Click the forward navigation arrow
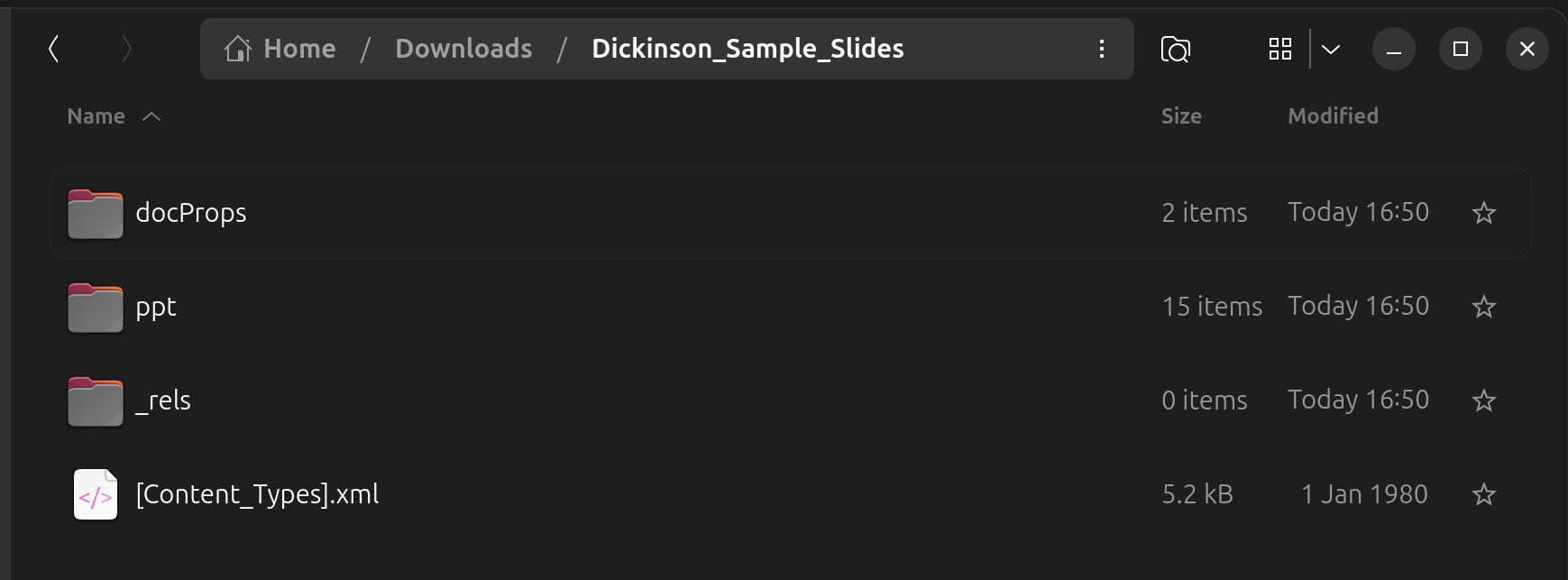Screen dimensions: 1568x580 [126, 49]
